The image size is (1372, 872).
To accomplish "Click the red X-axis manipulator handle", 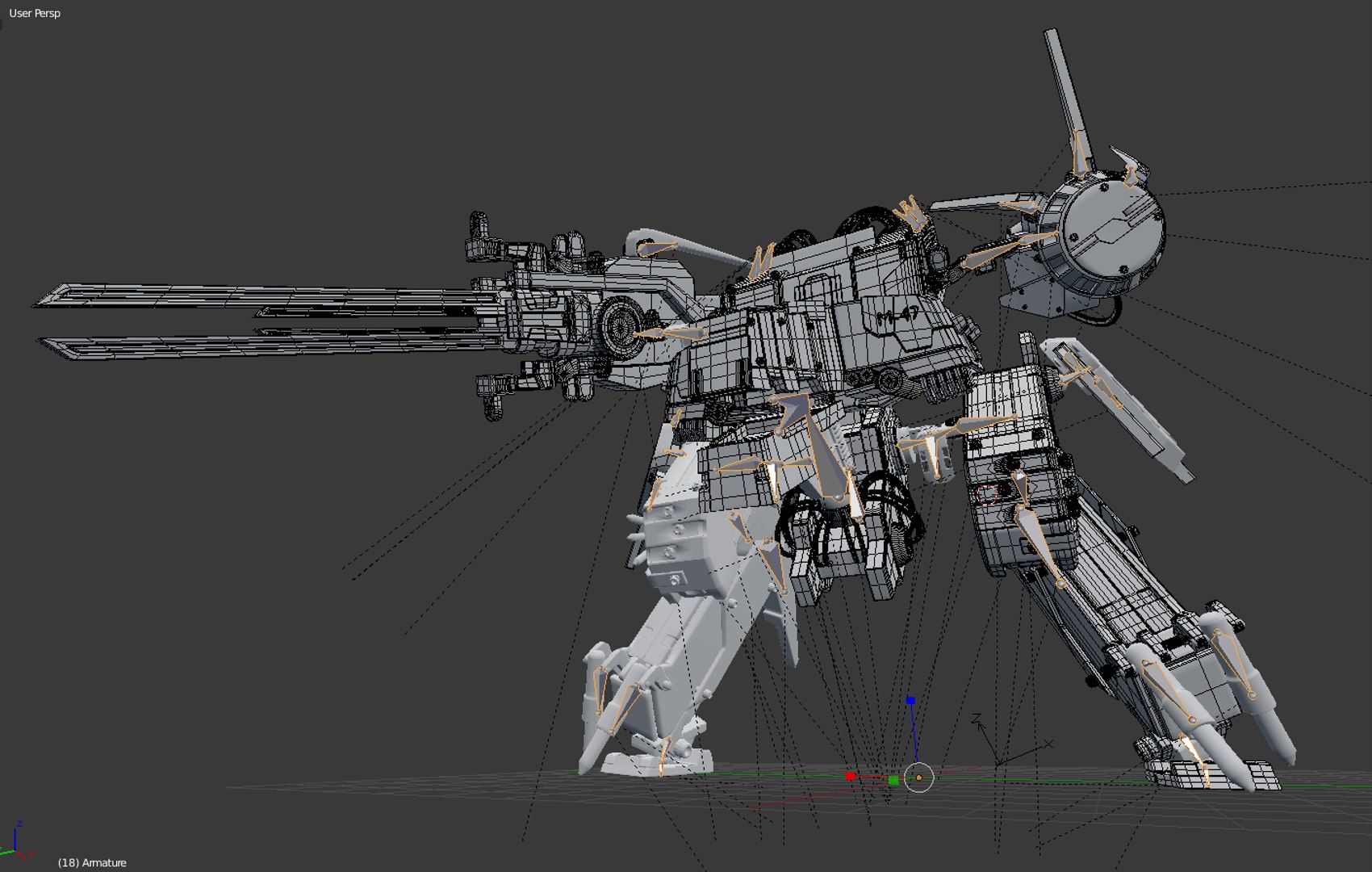I will 850,776.
